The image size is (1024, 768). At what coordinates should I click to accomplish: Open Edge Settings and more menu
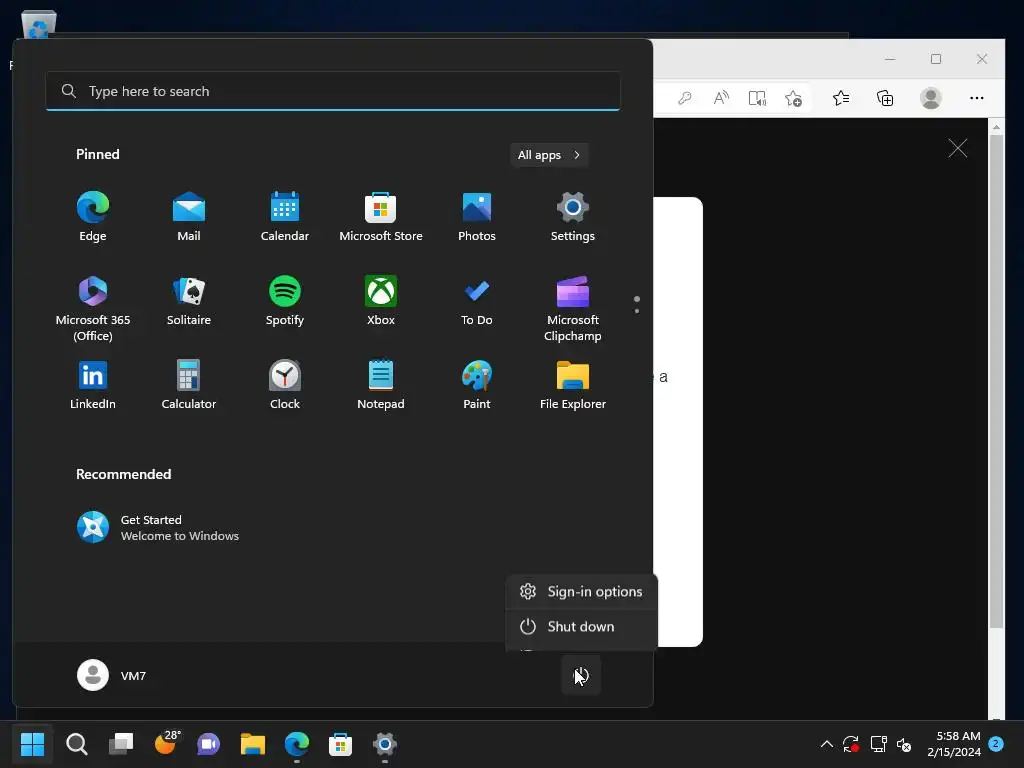coord(977,98)
